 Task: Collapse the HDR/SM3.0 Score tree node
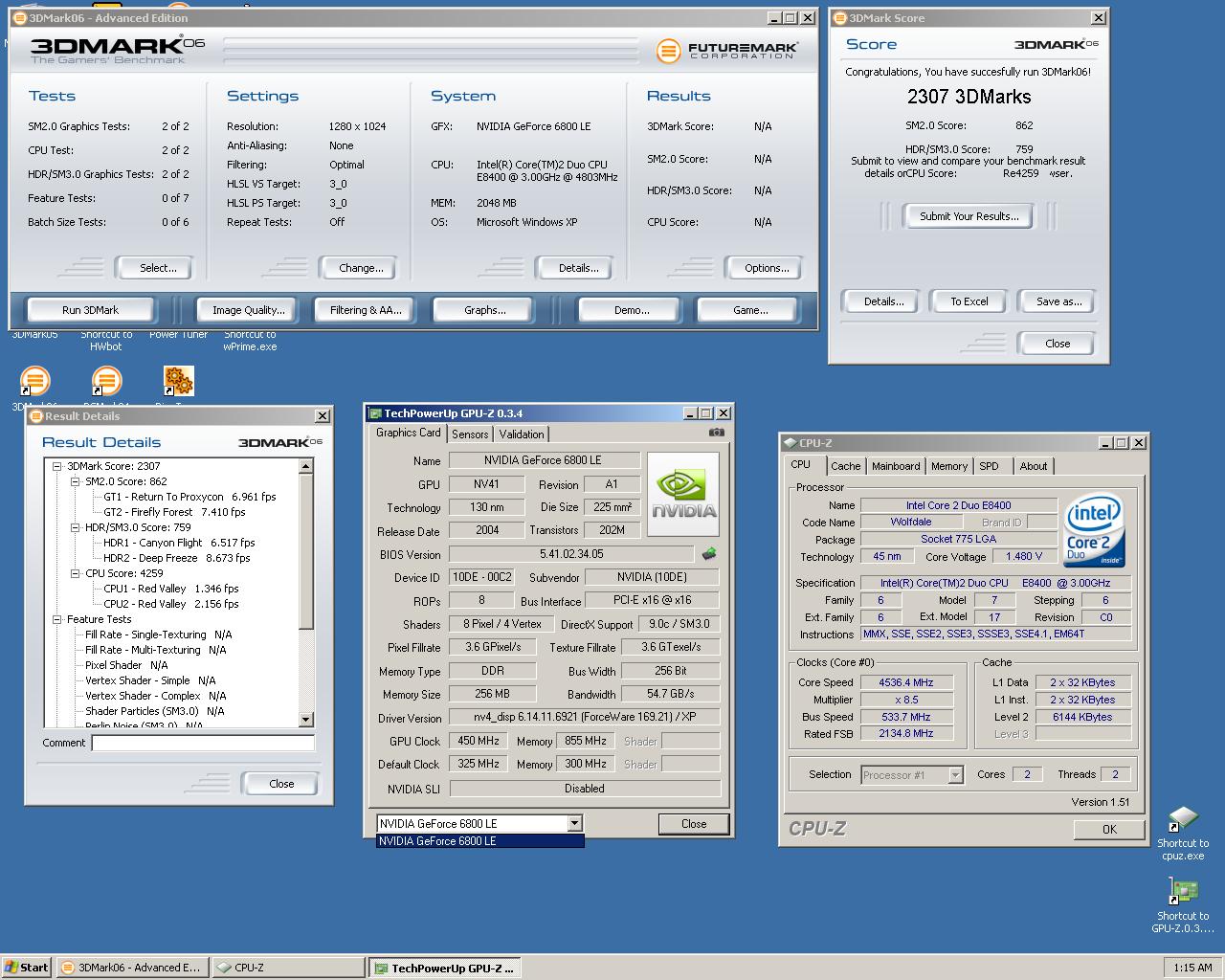click(76, 527)
